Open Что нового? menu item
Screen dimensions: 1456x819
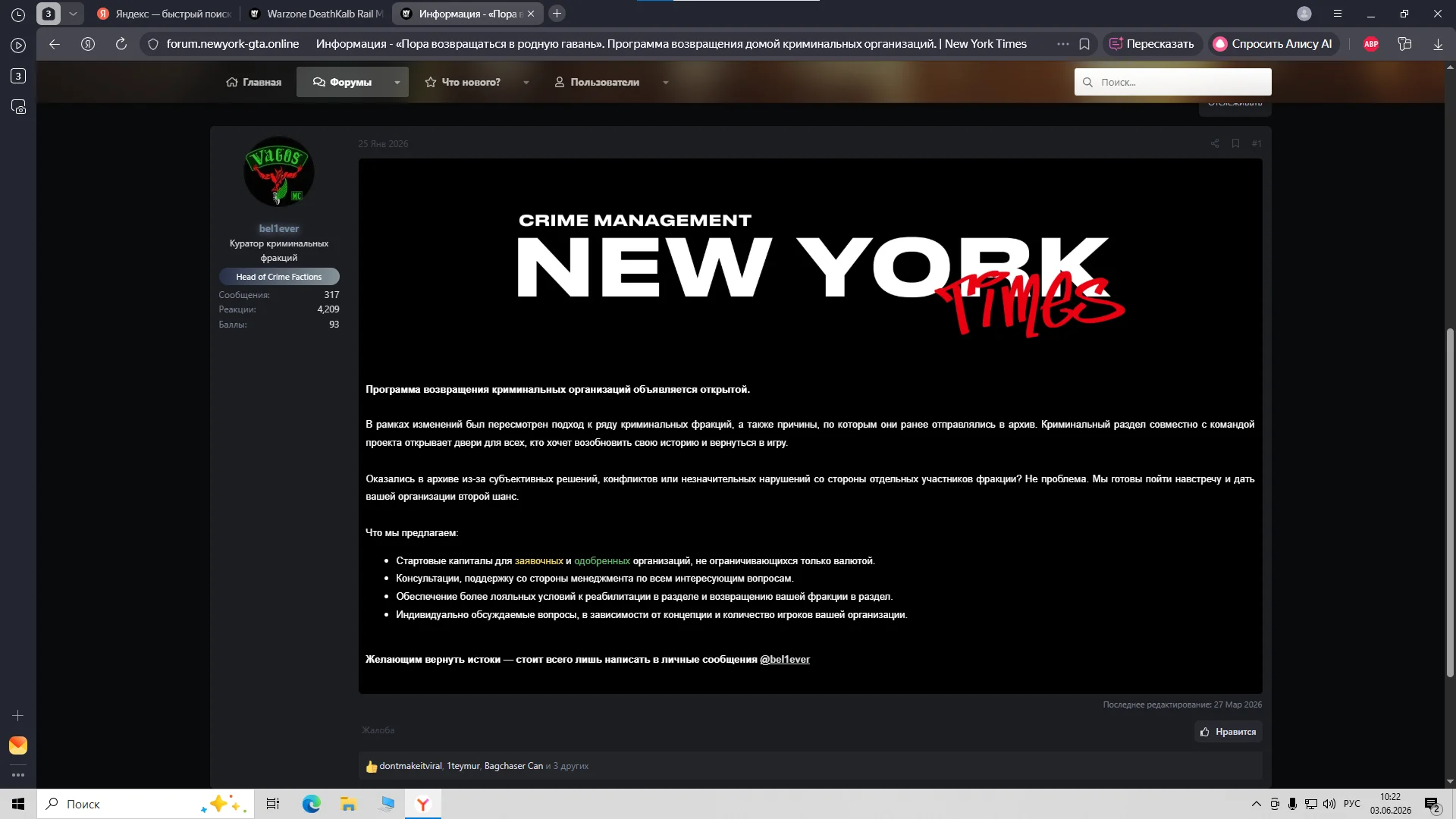tap(463, 82)
